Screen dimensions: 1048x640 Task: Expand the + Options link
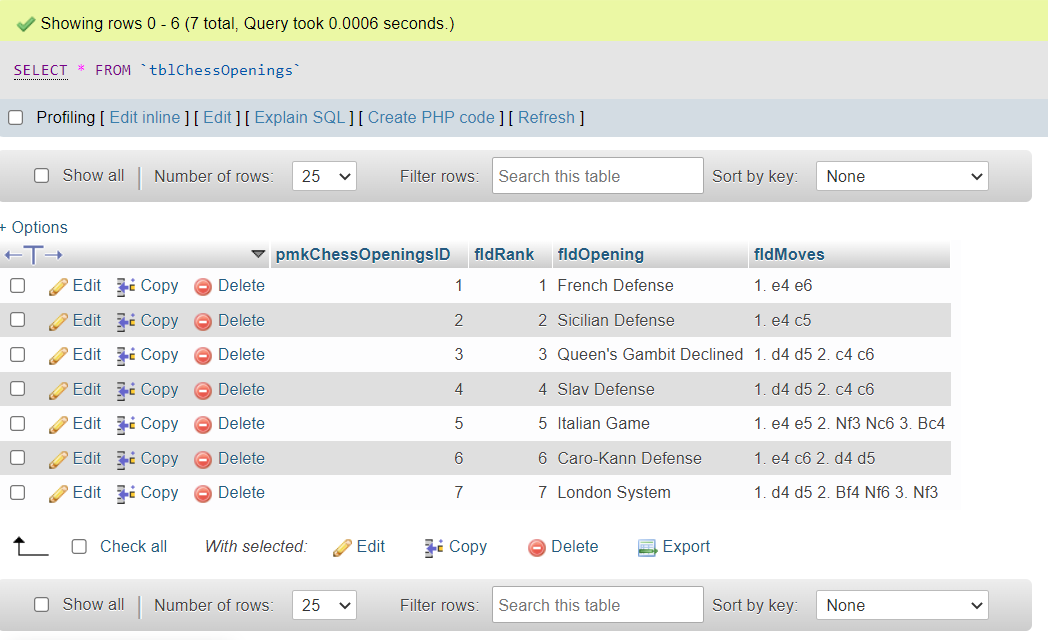pyautogui.click(x=35, y=228)
